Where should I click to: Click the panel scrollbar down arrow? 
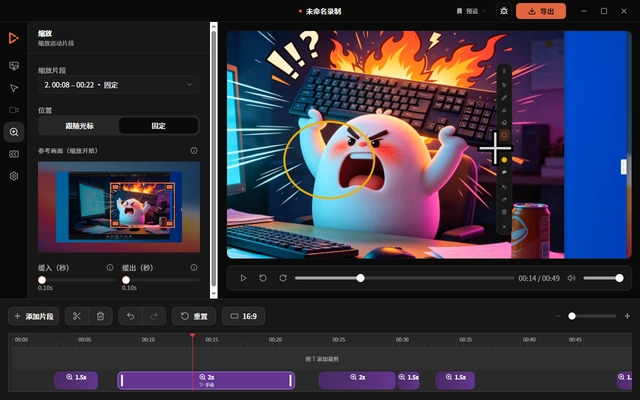213,294
